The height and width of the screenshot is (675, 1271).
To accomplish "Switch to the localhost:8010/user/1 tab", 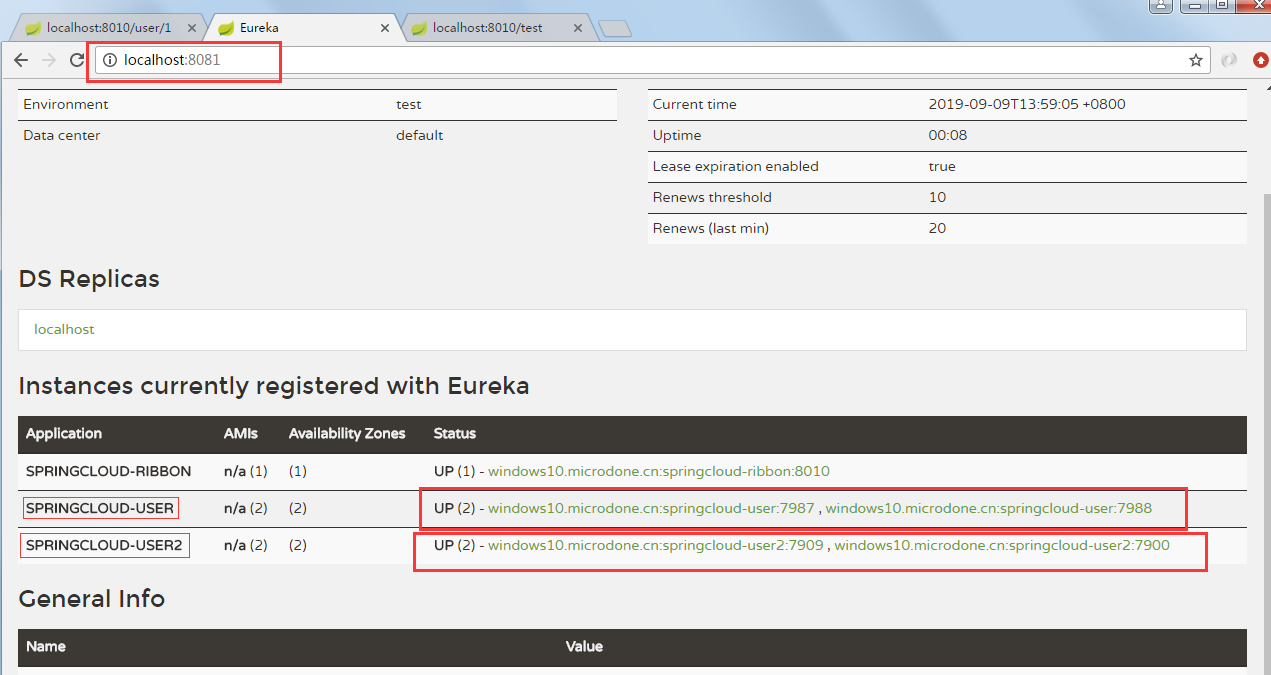I will (x=109, y=28).
